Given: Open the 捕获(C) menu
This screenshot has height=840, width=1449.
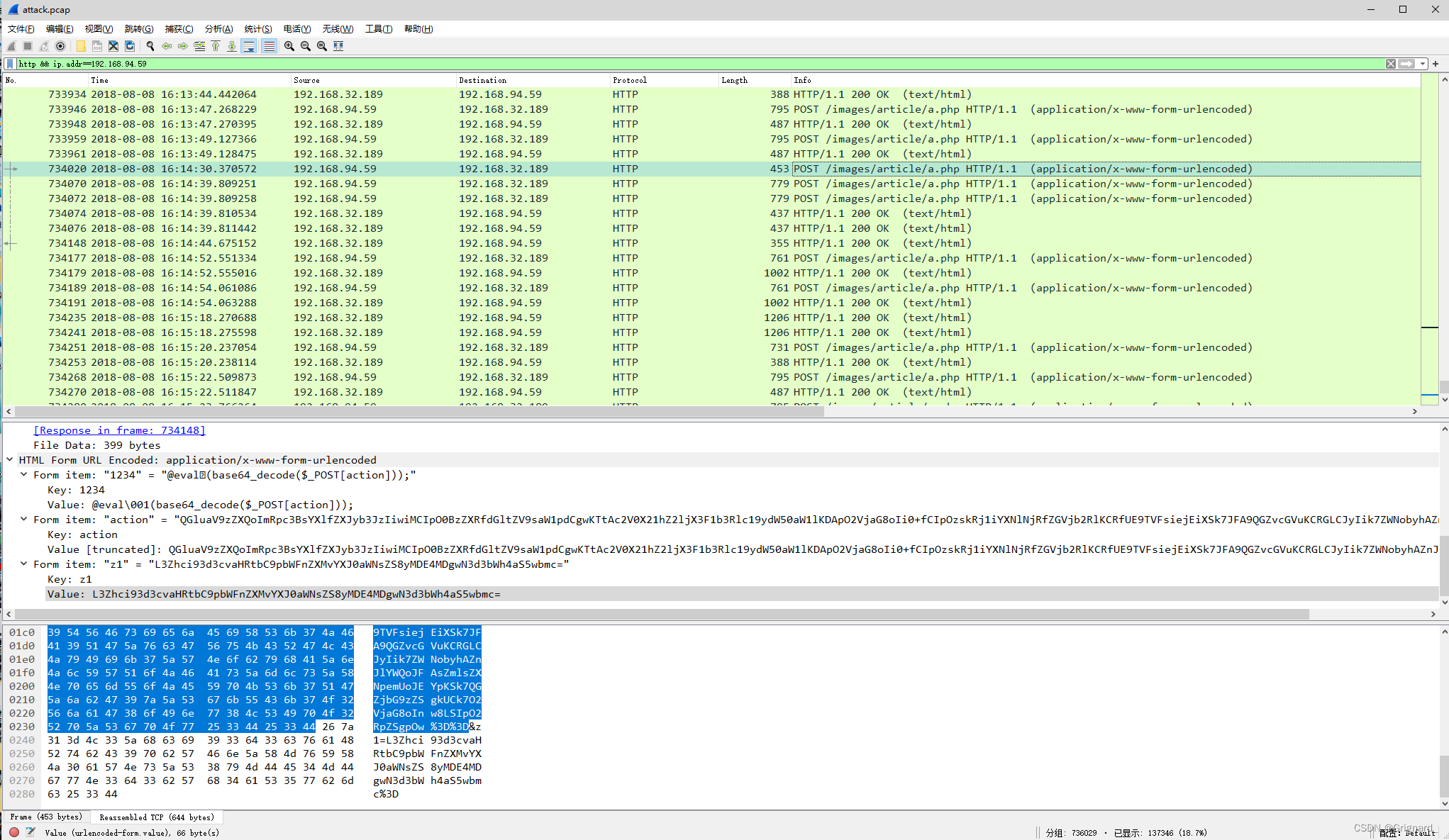Looking at the screenshot, I should click(179, 29).
